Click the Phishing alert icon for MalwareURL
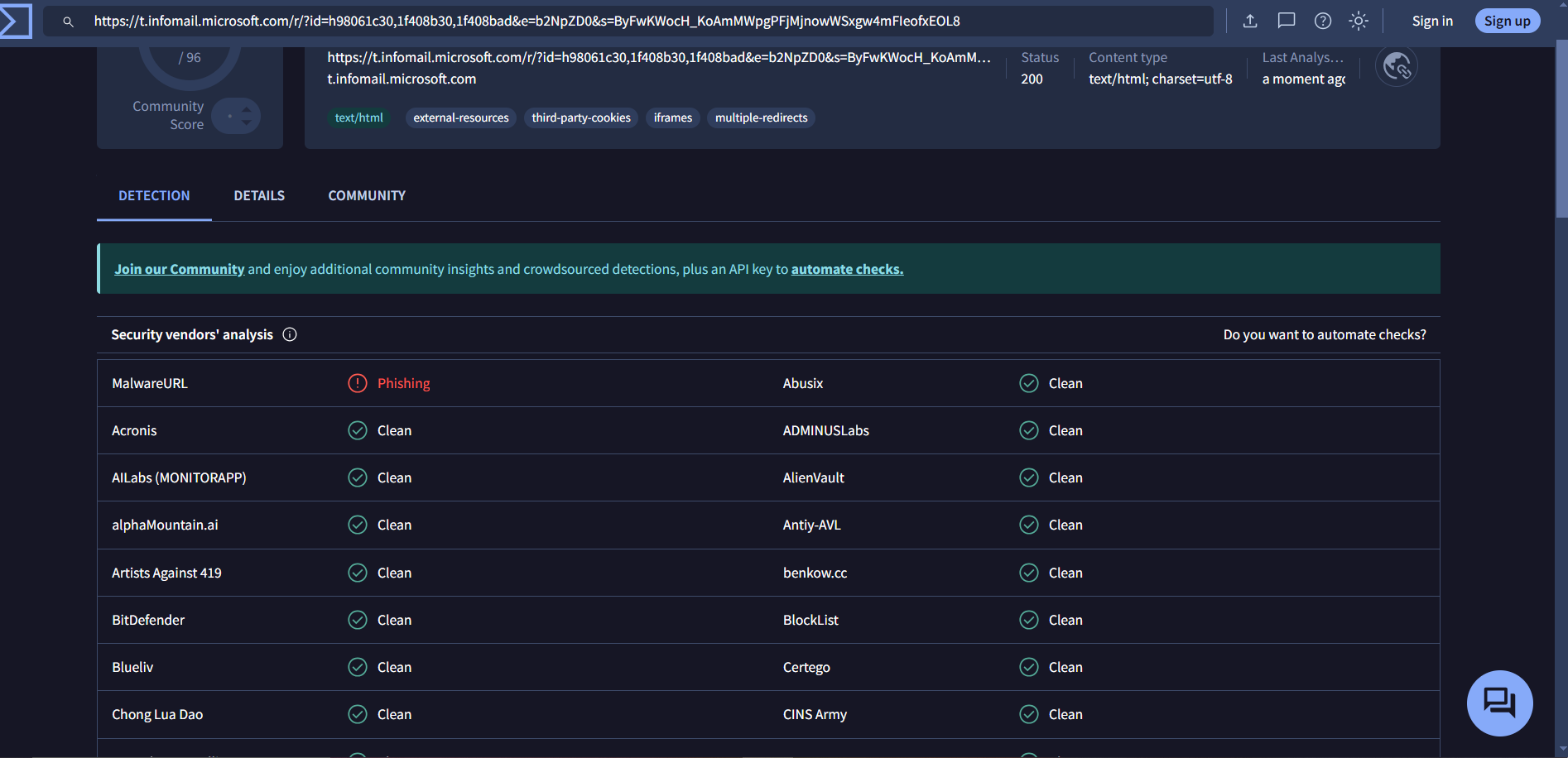The image size is (1568, 758). pyautogui.click(x=358, y=383)
